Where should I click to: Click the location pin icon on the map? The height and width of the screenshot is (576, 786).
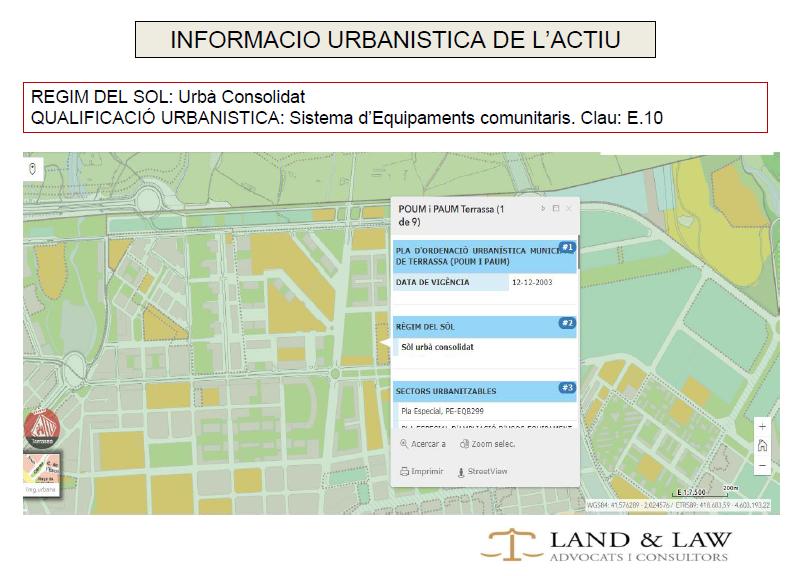[x=33, y=168]
